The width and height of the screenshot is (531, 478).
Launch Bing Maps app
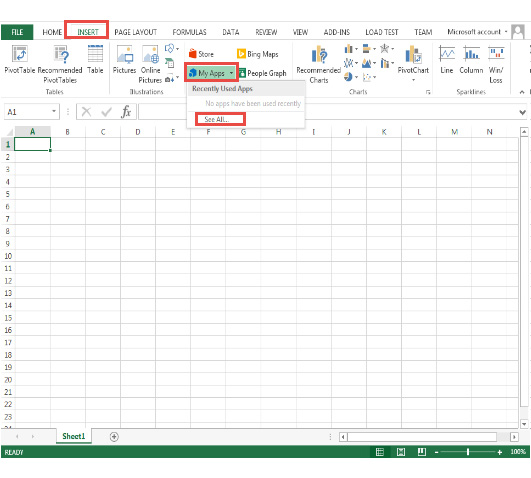[258, 54]
